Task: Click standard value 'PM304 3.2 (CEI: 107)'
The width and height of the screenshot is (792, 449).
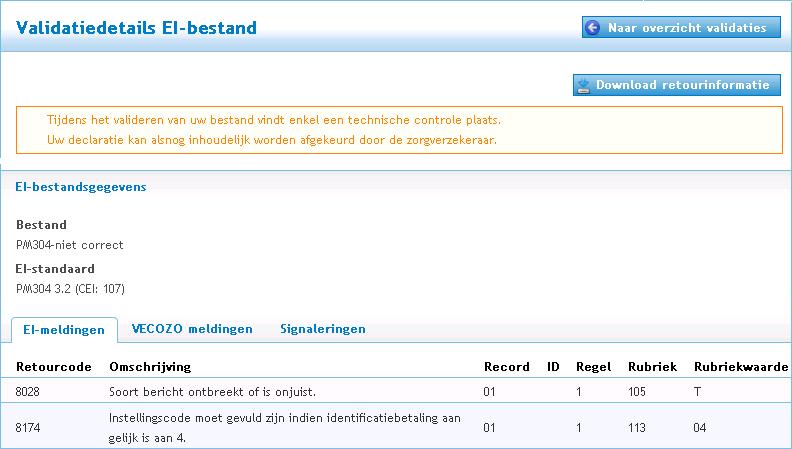Action: coord(70,289)
